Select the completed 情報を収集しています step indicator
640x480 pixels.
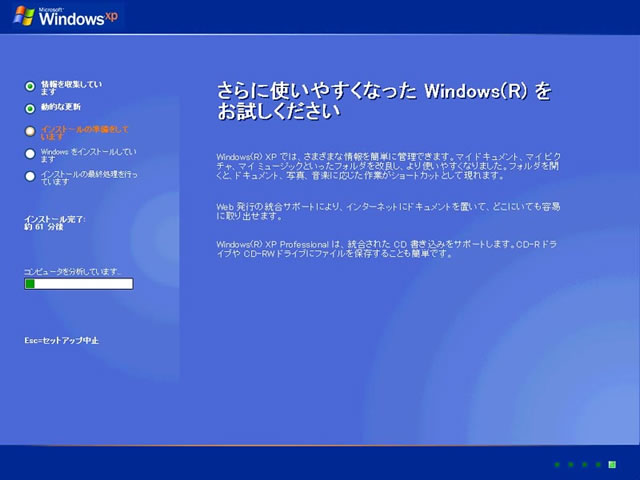[30, 86]
